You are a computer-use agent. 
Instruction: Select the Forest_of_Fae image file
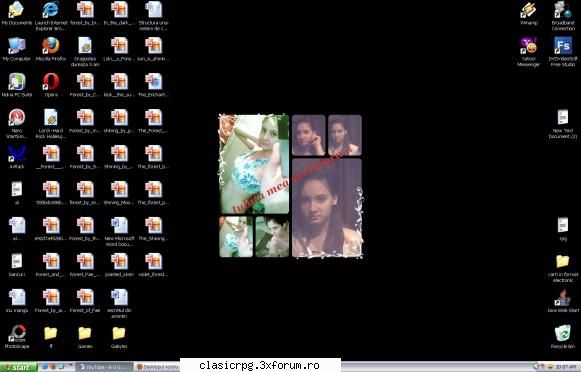pyautogui.click(x=85, y=301)
